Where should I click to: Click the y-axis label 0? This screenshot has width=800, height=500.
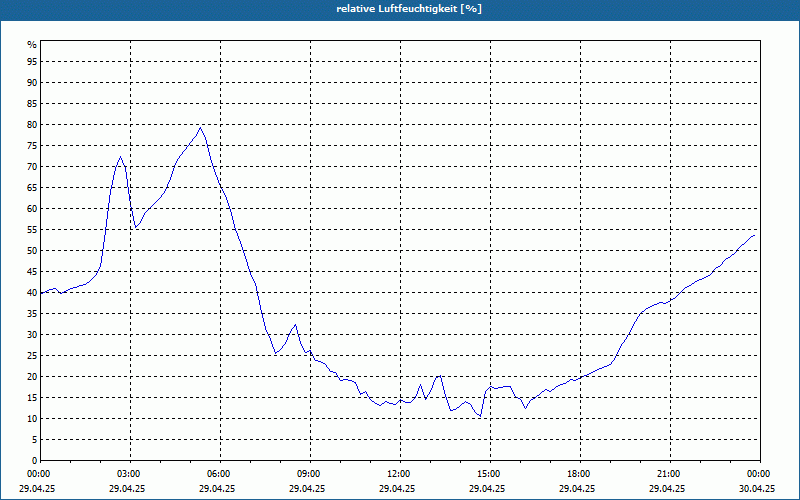pyautogui.click(x=35, y=461)
